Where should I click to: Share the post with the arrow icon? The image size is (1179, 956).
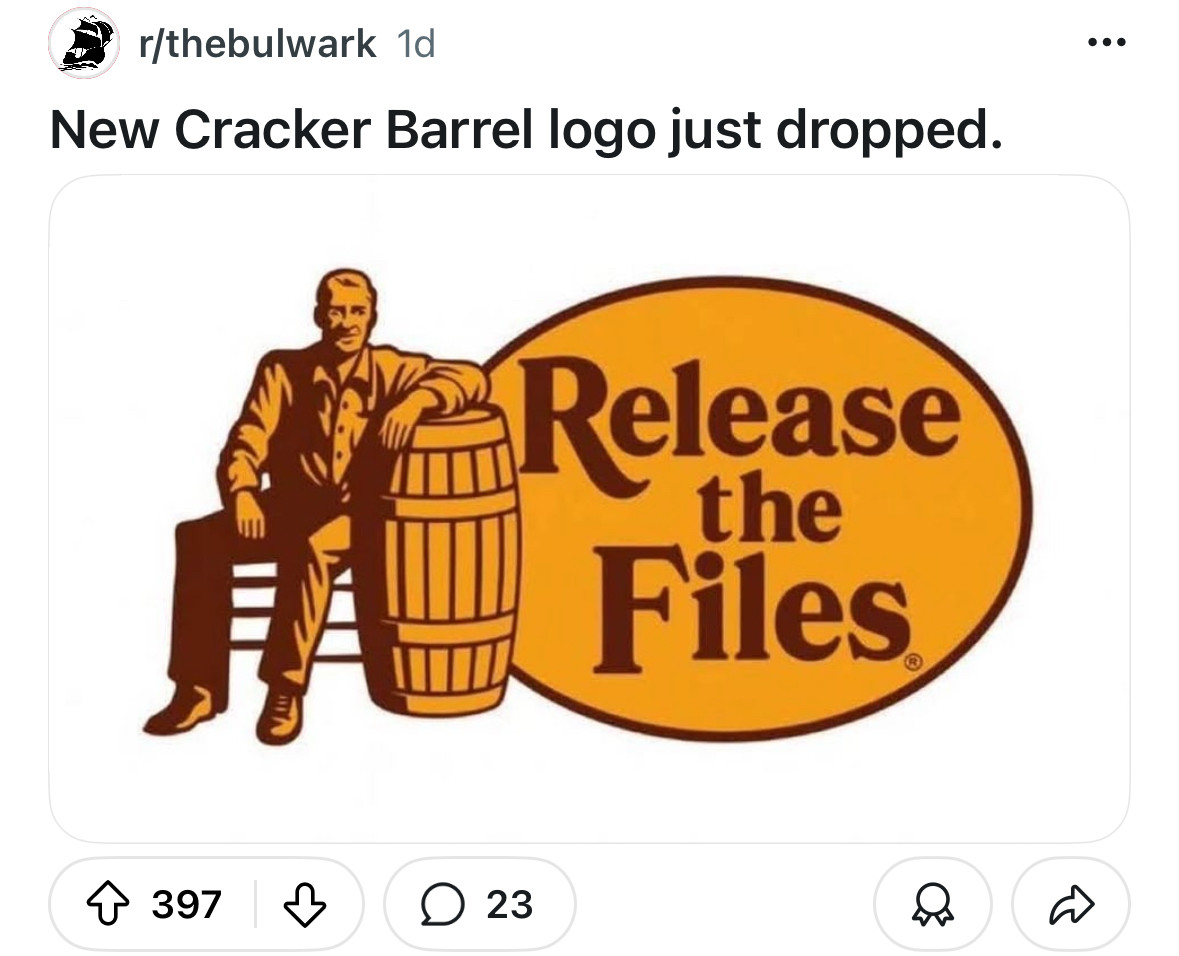1071,903
